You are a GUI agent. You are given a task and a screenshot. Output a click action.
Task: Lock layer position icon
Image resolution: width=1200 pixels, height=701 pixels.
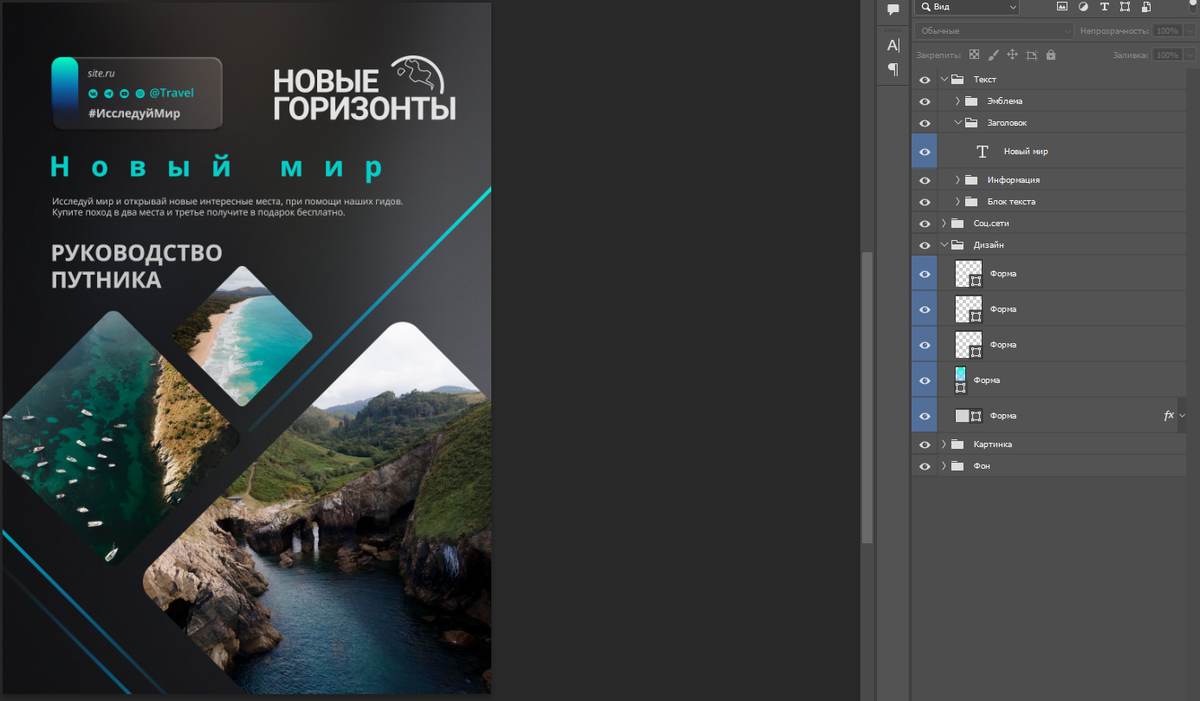pos(1012,55)
